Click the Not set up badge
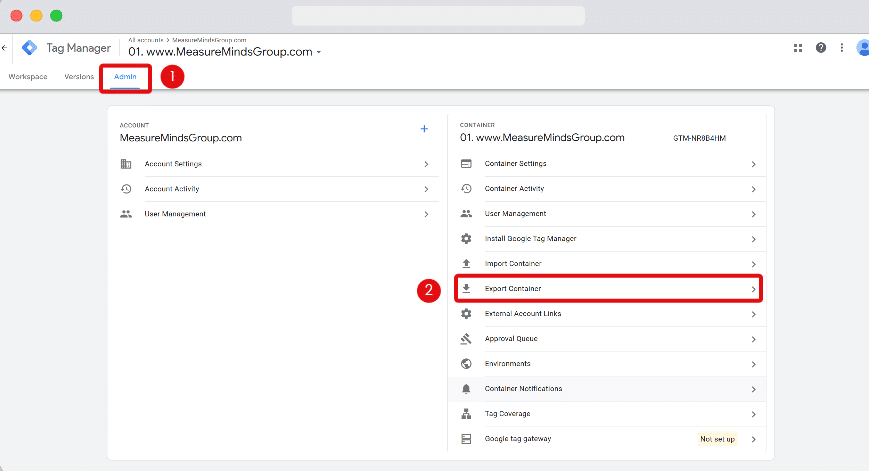 717,439
